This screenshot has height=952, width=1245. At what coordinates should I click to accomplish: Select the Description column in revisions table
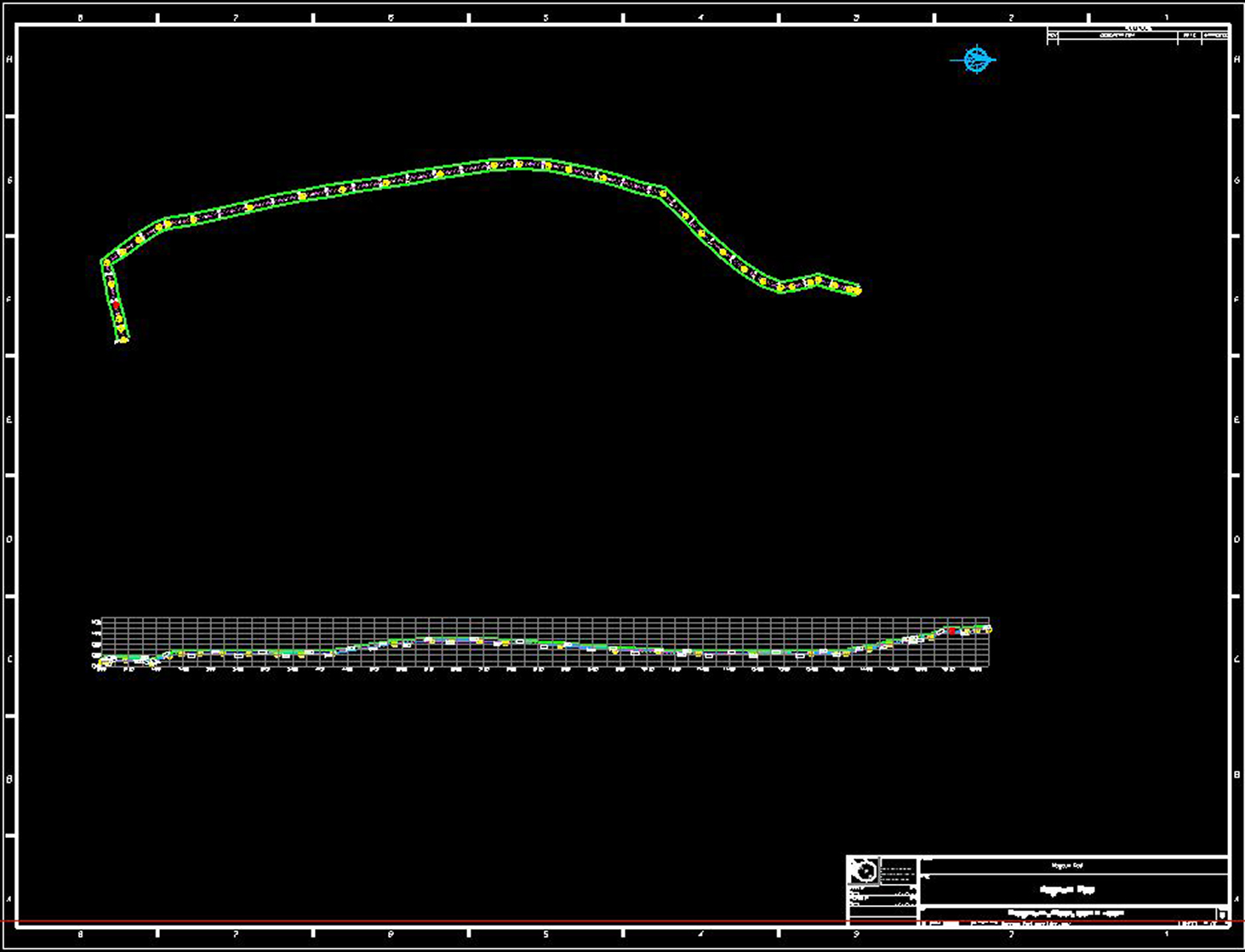point(1117,37)
